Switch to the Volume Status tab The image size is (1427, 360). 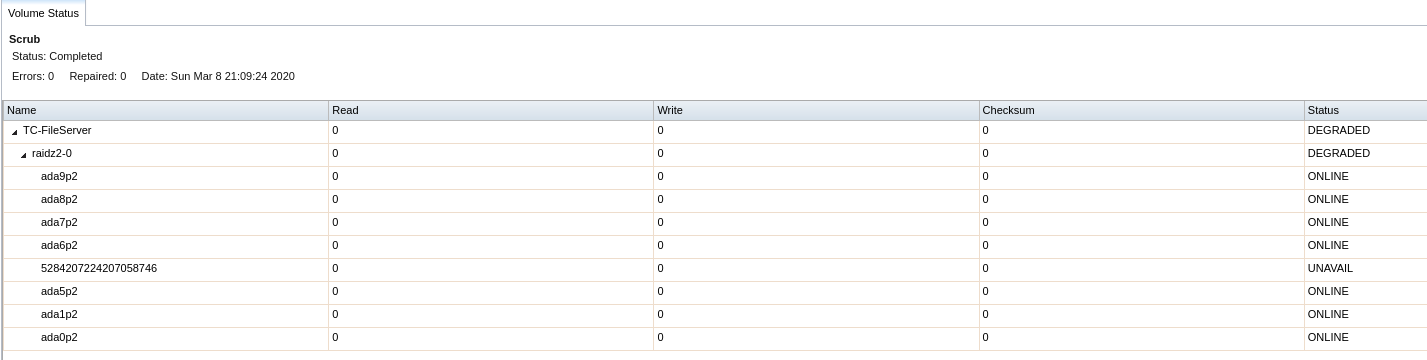click(43, 13)
